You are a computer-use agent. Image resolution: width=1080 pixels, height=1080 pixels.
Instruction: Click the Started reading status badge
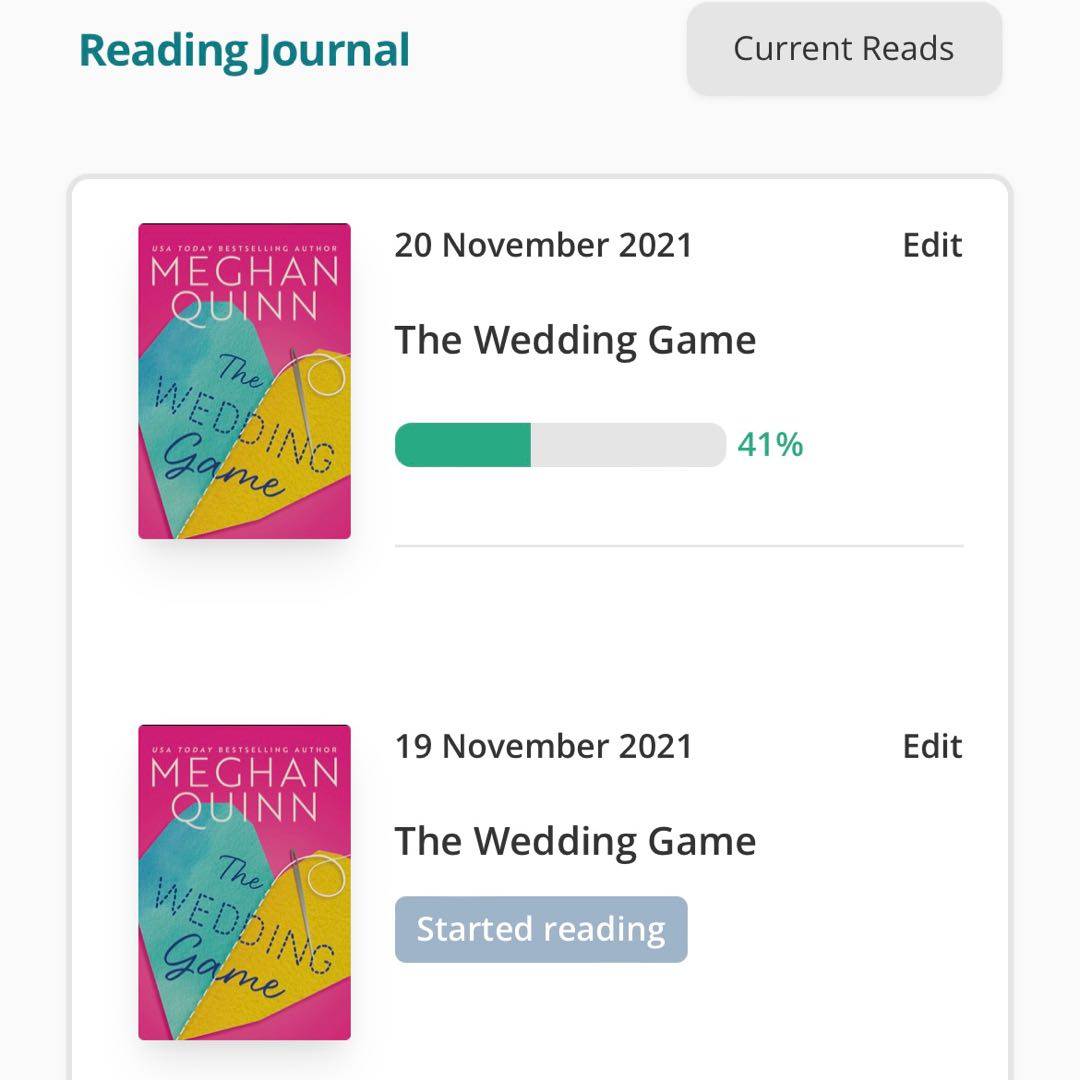point(541,929)
